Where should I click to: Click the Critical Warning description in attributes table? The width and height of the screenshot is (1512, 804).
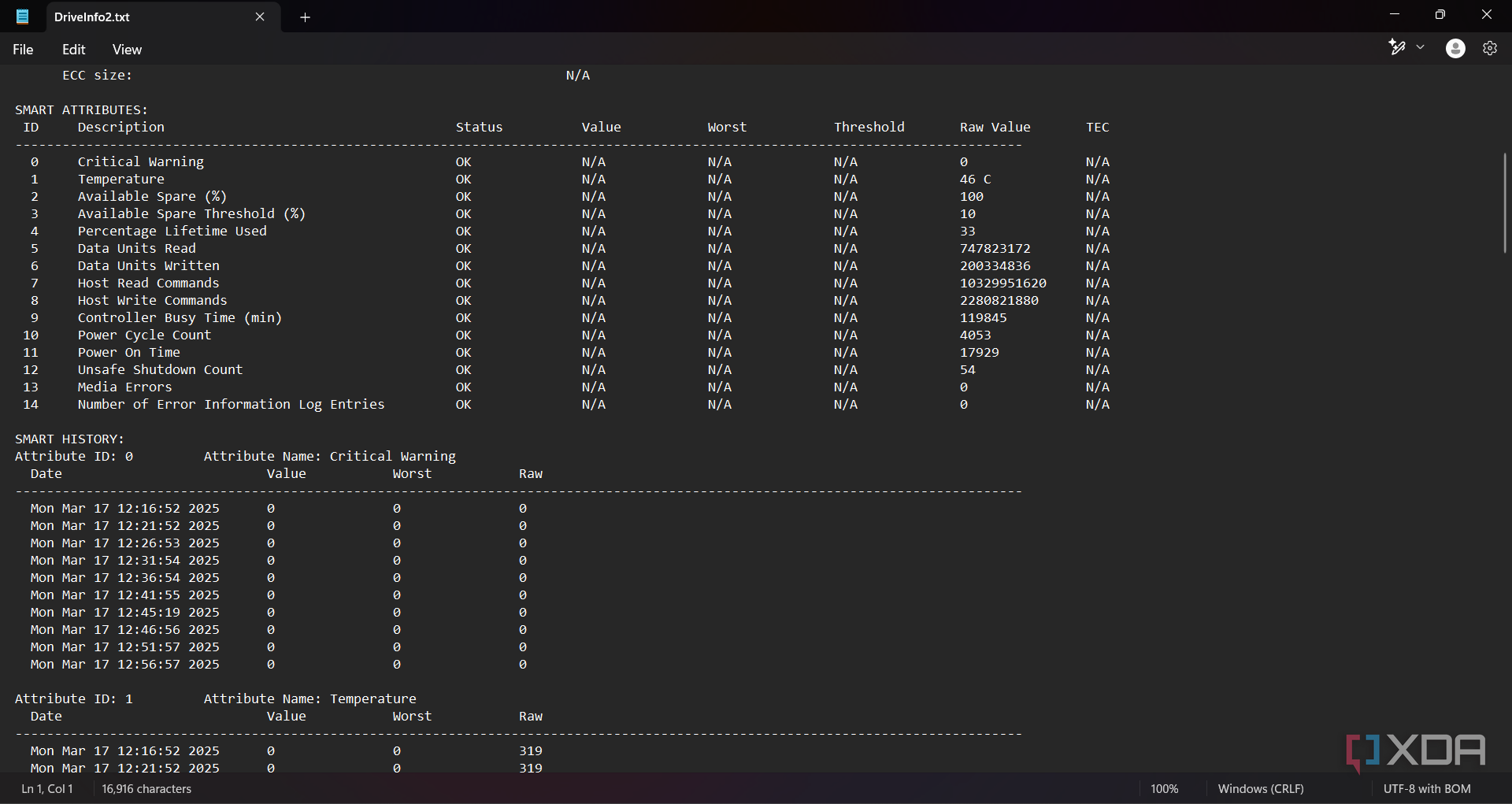click(140, 162)
